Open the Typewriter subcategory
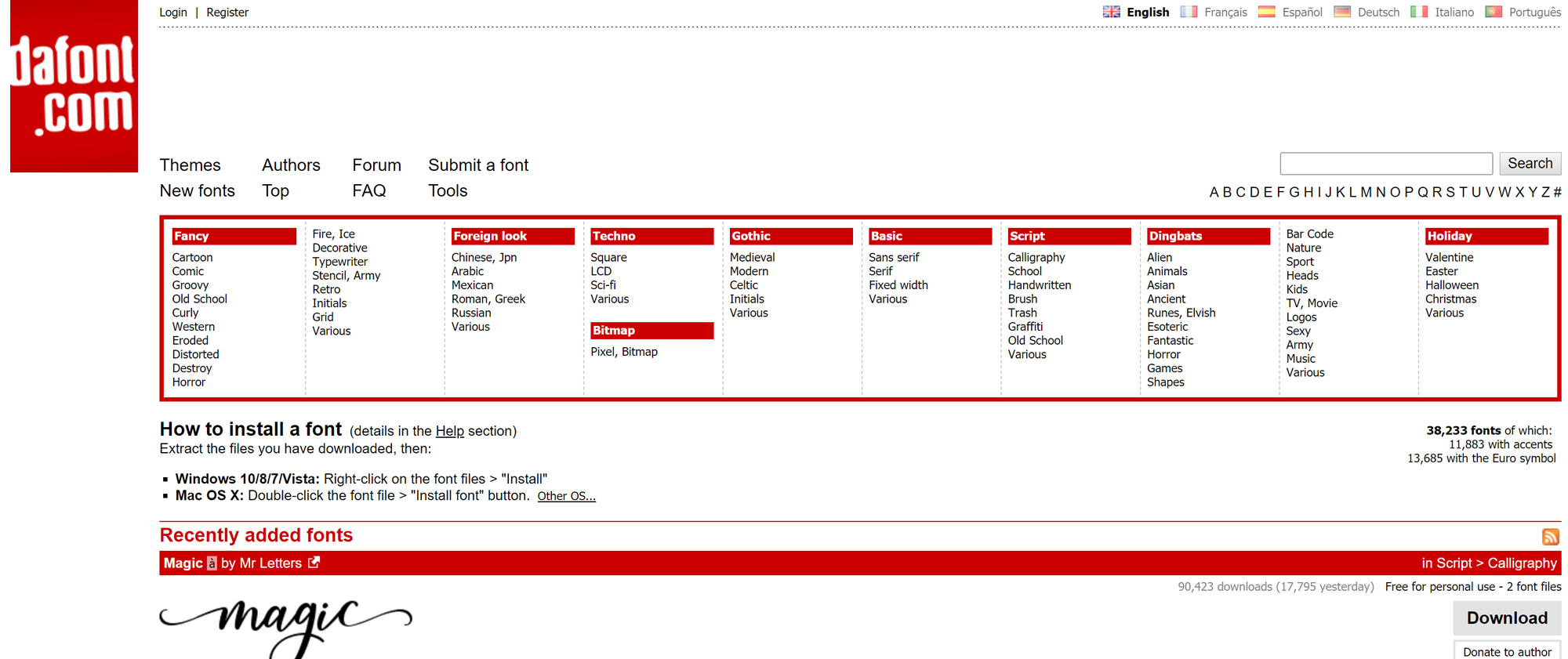Viewport: 1568px width, 659px height. click(339, 262)
